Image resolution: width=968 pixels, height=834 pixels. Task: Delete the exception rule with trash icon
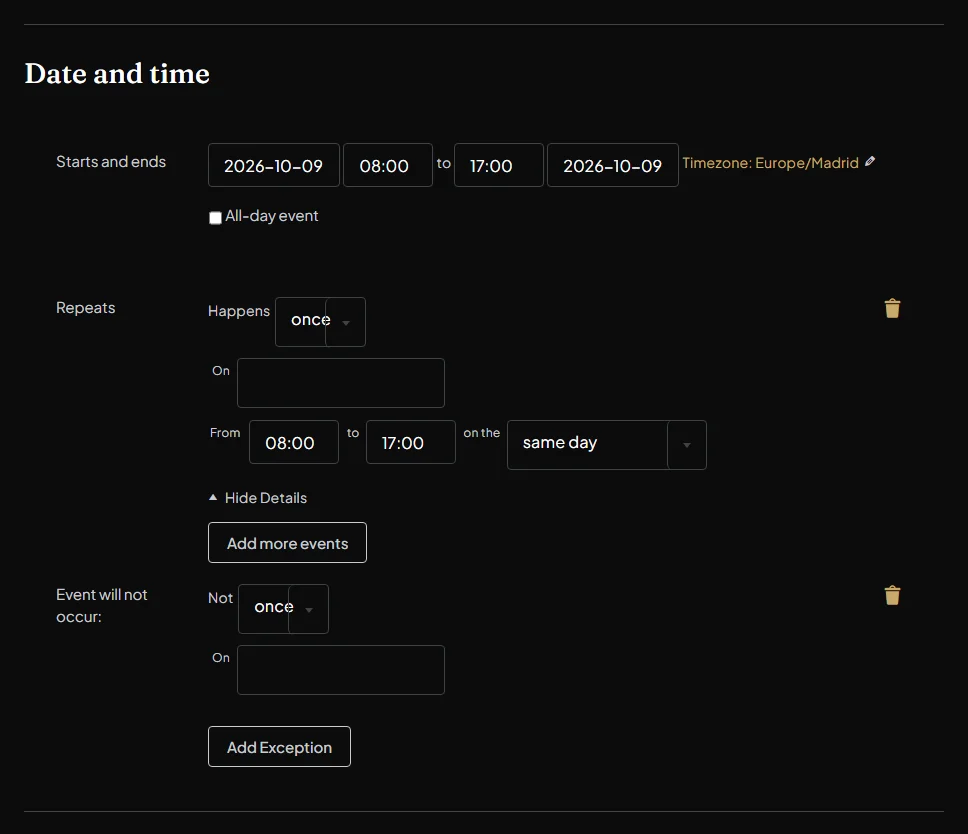[x=892, y=595]
